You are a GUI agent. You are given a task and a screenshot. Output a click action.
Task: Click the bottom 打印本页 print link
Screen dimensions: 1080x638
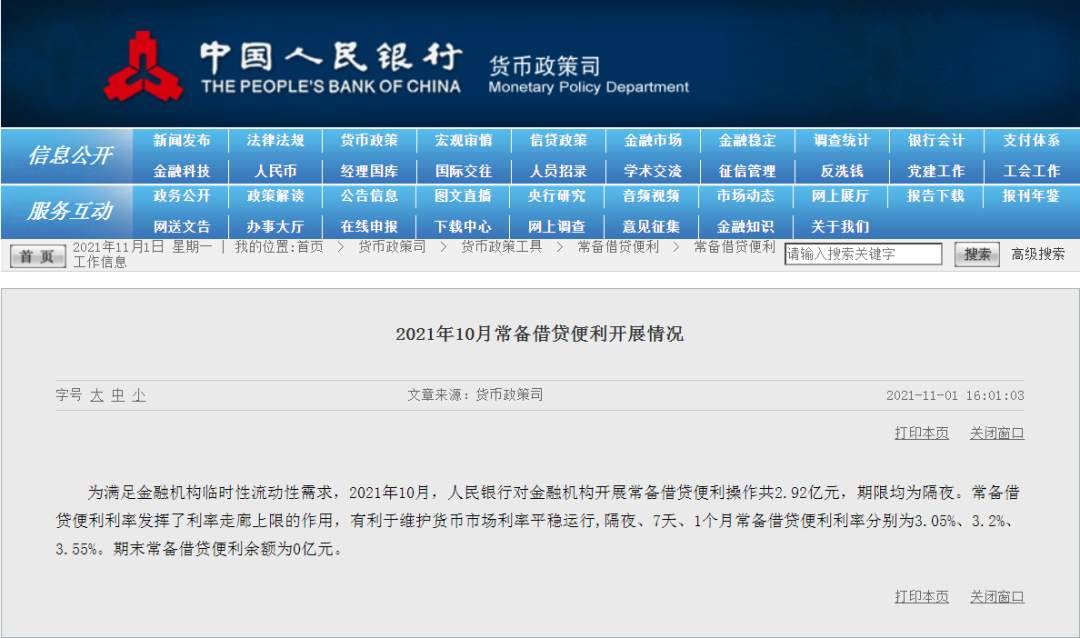pyautogui.click(x=921, y=596)
